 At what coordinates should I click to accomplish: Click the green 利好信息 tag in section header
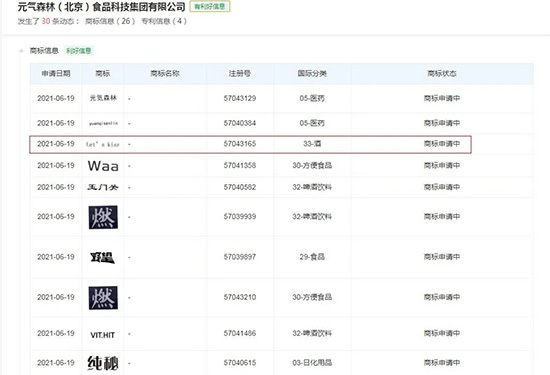point(79,51)
